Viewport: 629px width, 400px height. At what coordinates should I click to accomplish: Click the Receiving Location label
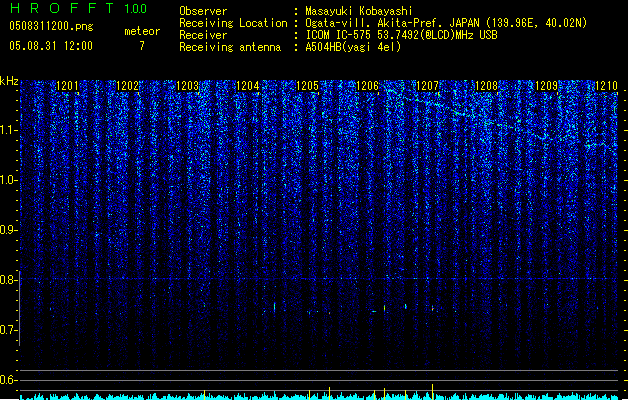[233, 23]
